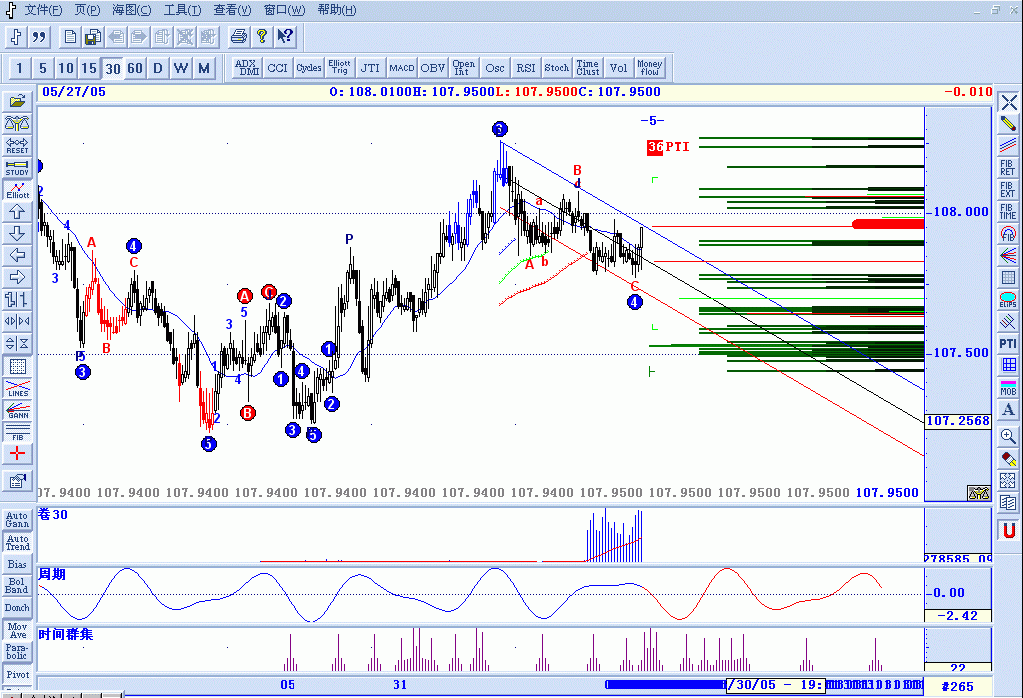Screen dimensions: 1023x698
Task: Open the chart properties icon
Action: [x=17, y=481]
